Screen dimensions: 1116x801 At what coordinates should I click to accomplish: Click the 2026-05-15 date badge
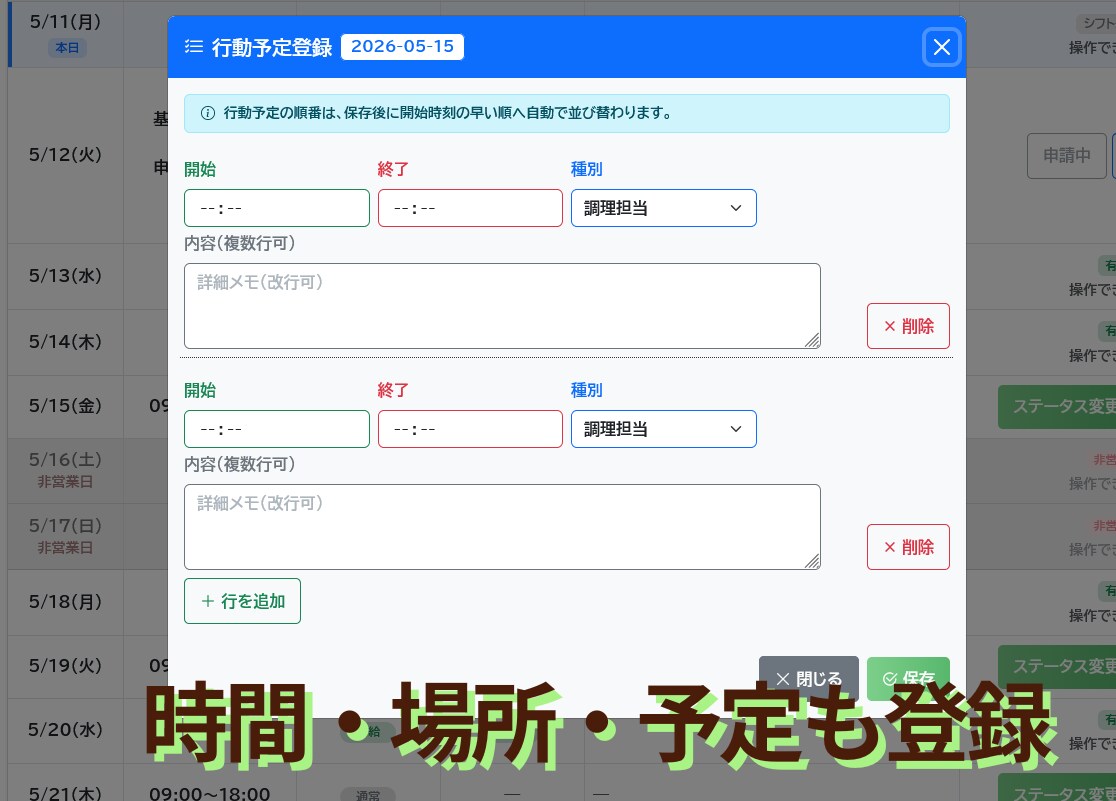(402, 47)
